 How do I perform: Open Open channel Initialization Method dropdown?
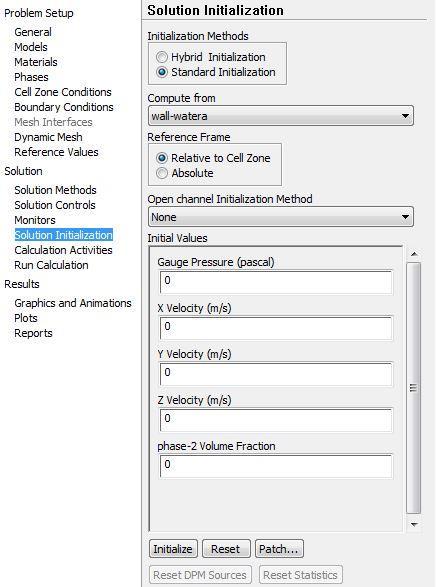(281, 217)
